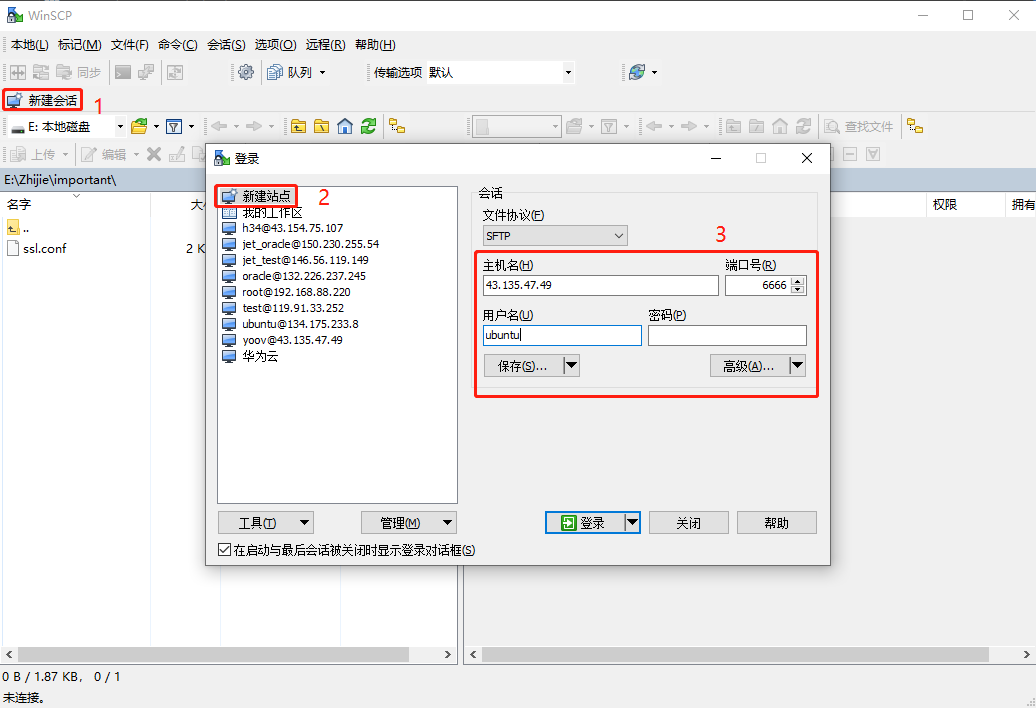
Task: Open the 文件(F) menu
Action: 130,45
